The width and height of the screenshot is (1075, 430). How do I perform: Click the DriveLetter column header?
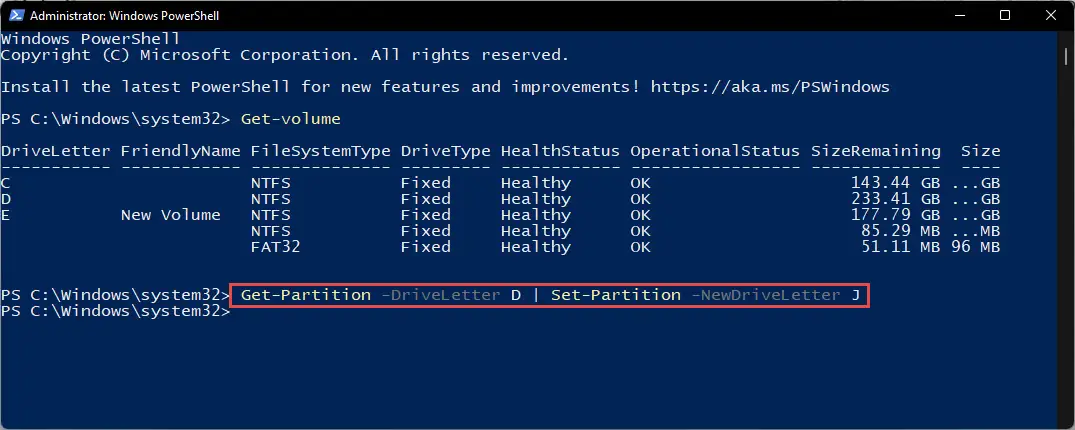coord(55,151)
